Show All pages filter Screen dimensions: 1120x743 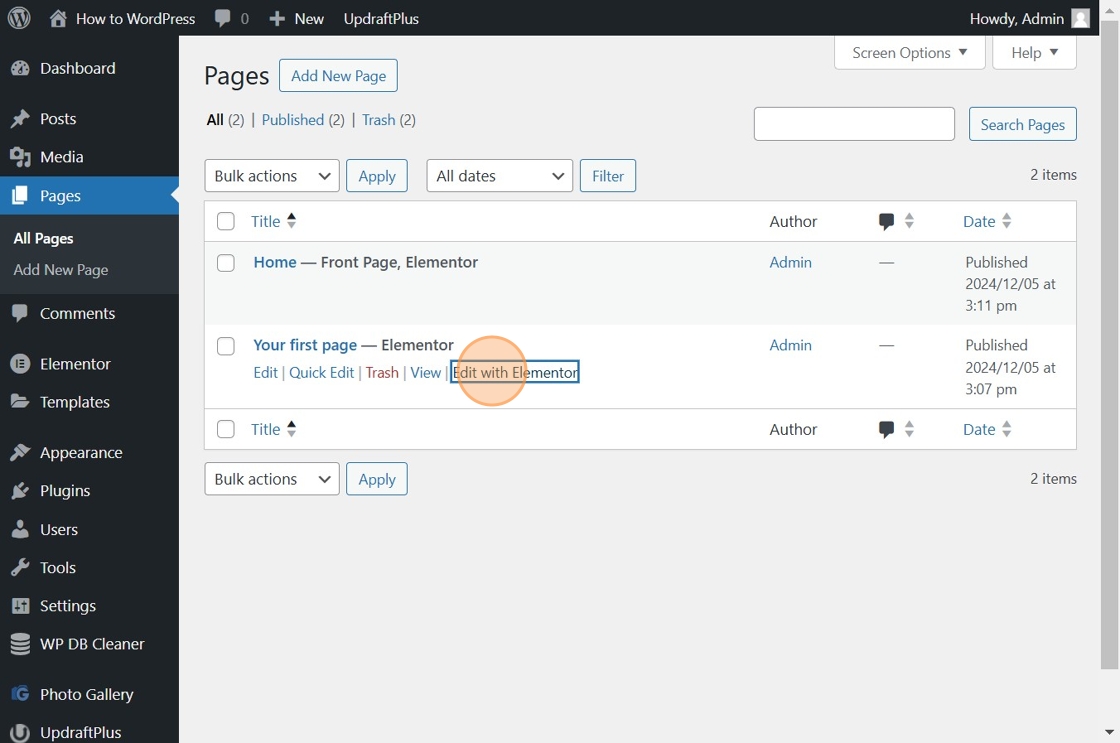215,120
